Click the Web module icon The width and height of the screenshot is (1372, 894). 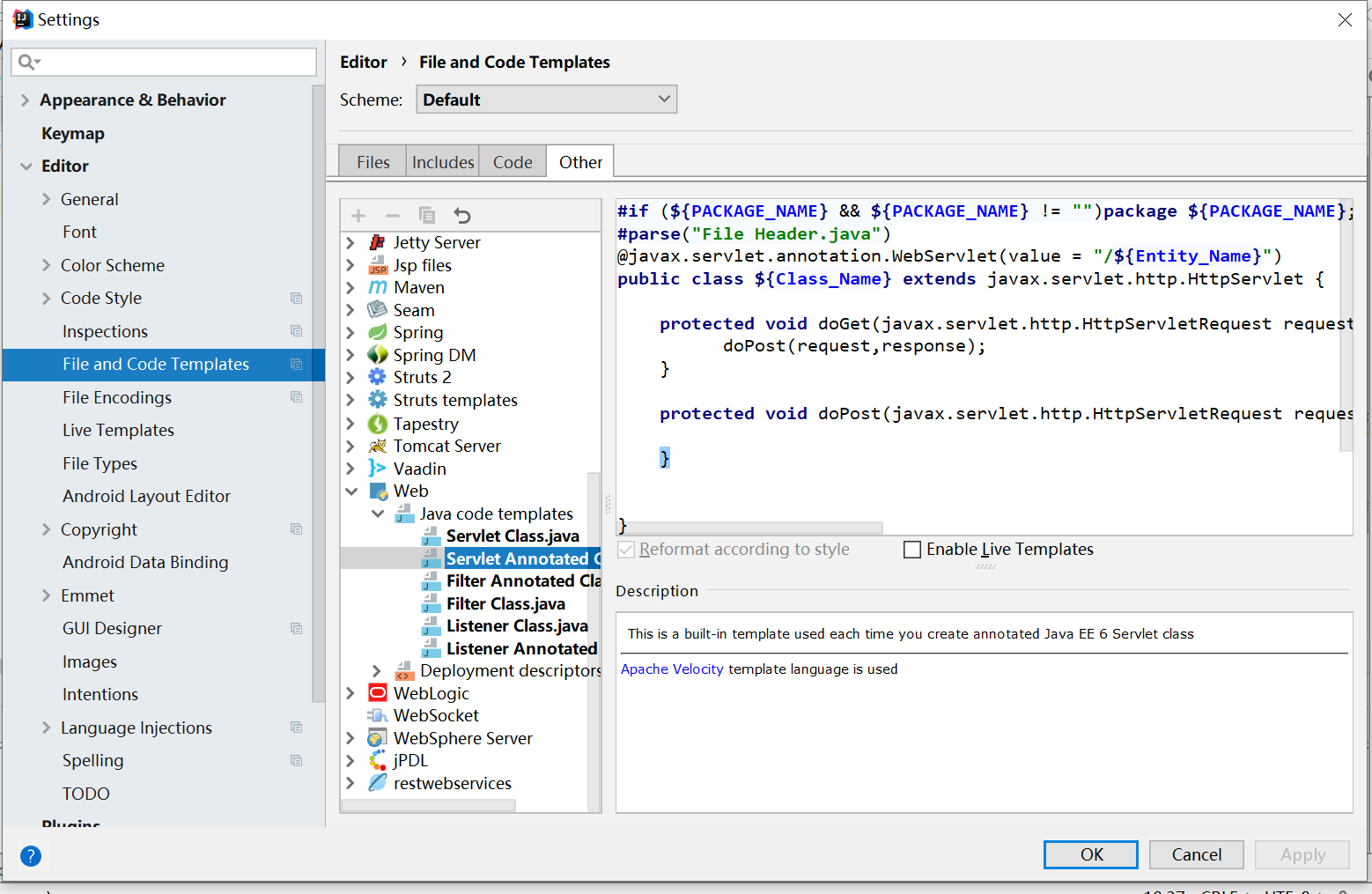coord(378,491)
